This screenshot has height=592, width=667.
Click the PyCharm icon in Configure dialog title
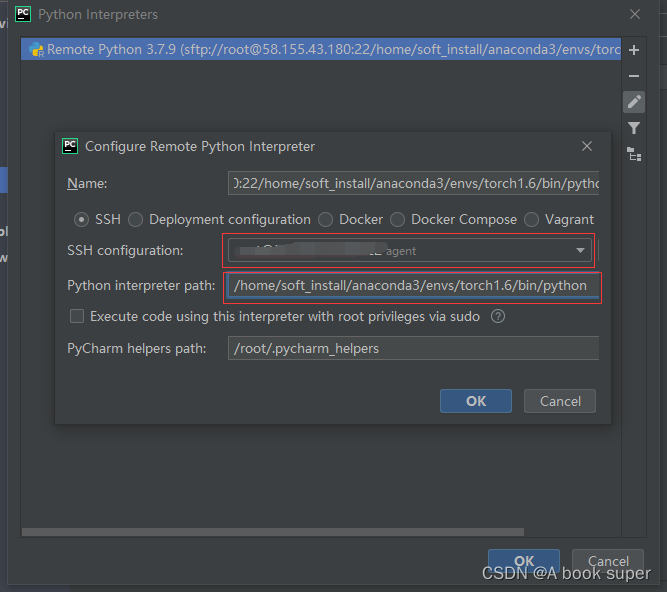[x=70, y=146]
